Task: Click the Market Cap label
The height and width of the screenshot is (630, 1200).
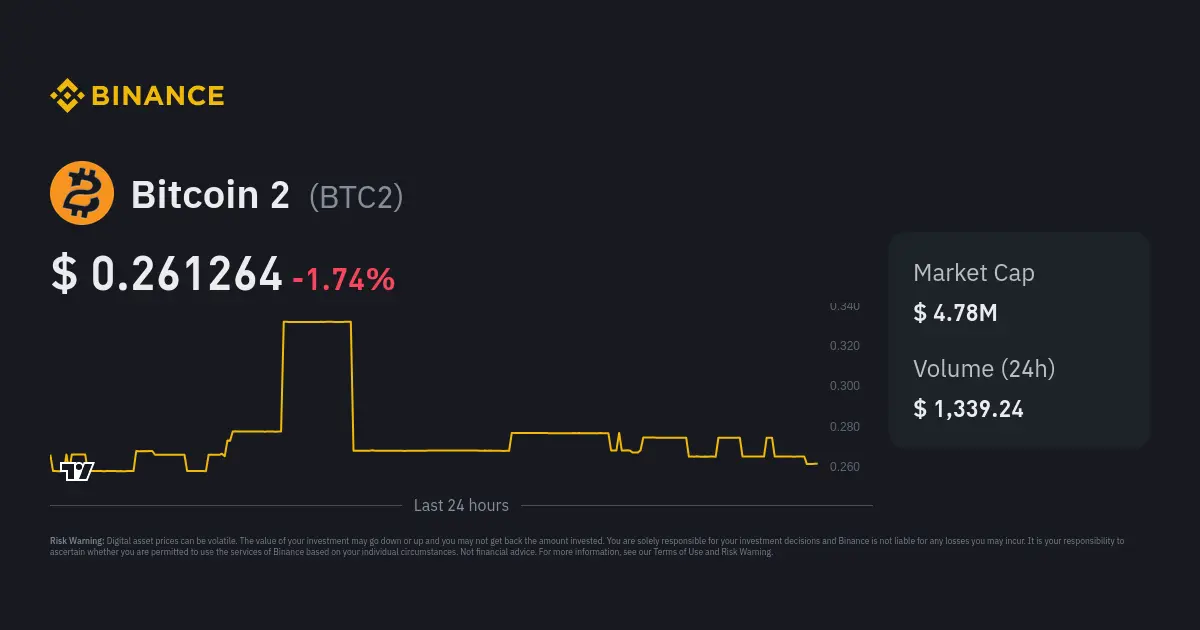Action: click(973, 273)
